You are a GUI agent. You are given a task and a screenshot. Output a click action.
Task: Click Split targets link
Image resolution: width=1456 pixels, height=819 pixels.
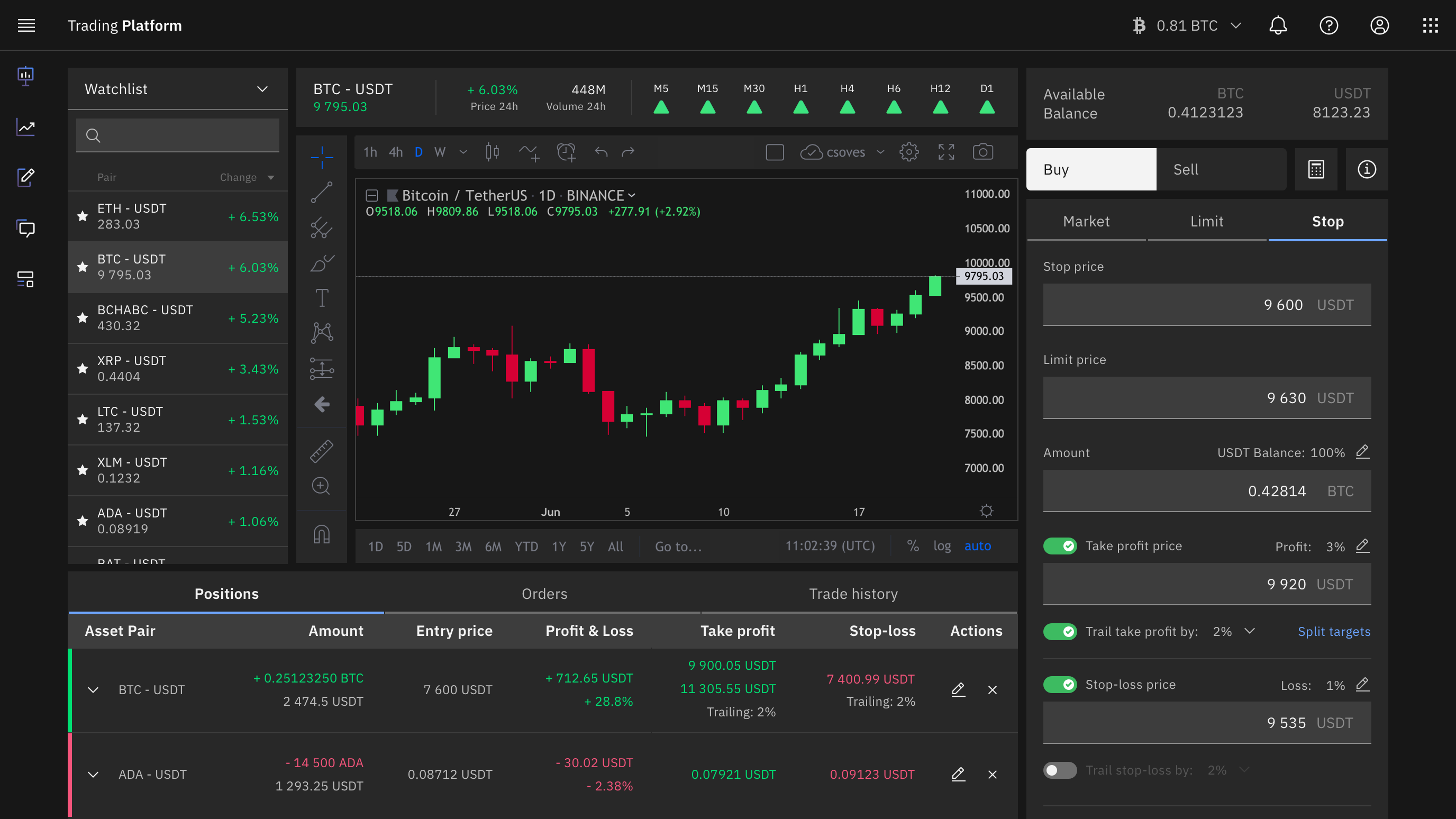(x=1334, y=631)
